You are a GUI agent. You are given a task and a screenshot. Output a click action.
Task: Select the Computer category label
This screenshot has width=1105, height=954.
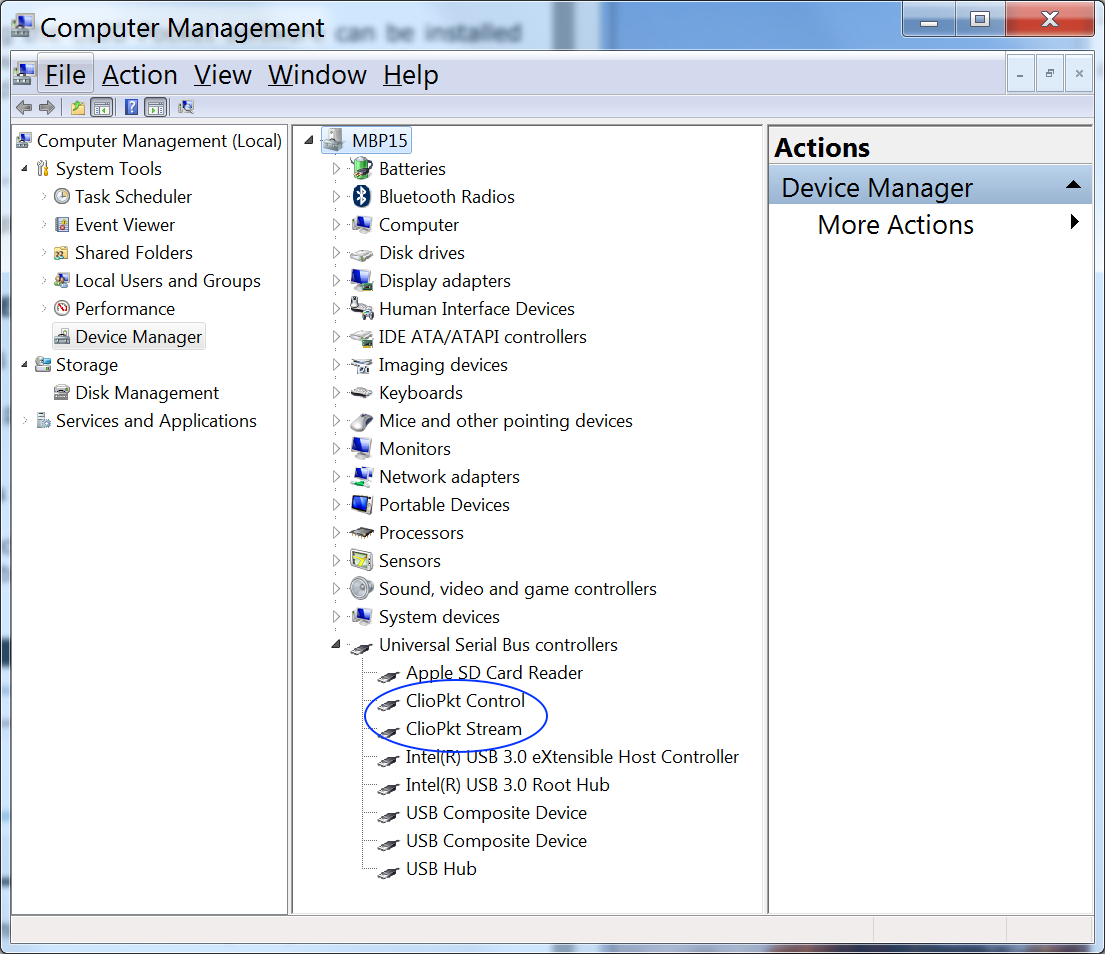point(419,225)
